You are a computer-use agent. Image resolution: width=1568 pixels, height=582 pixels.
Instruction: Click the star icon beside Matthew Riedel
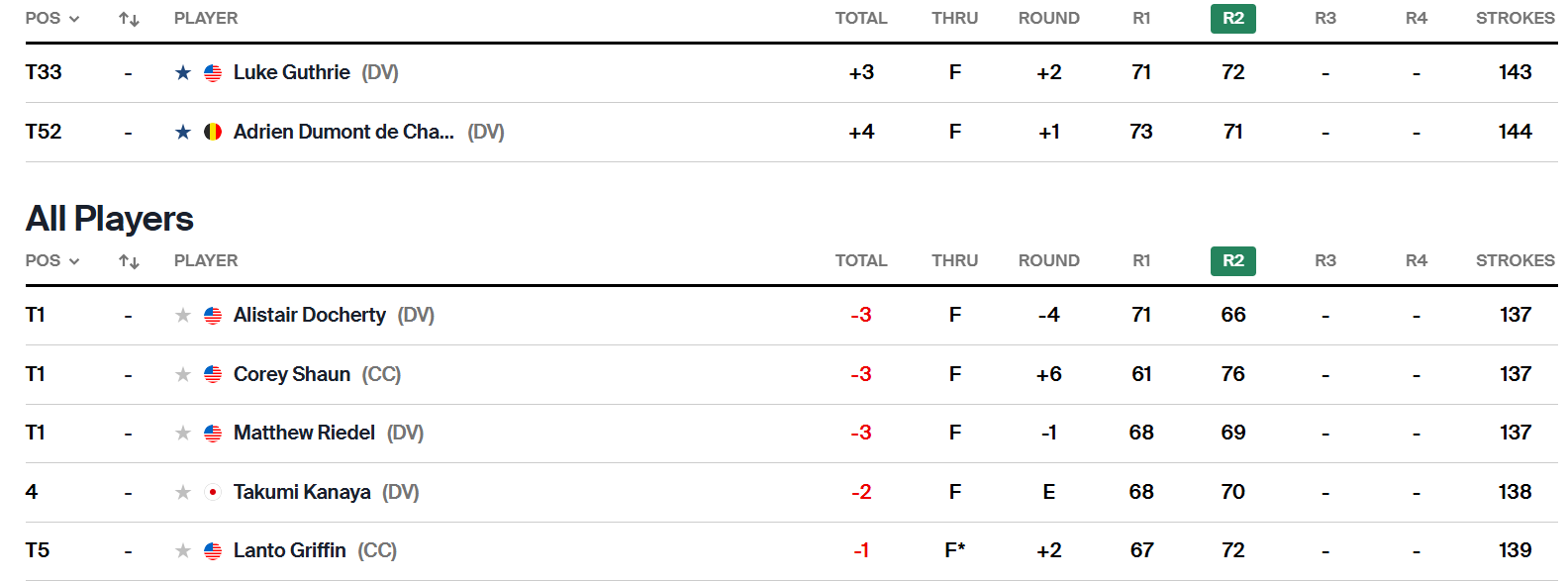coord(183,433)
